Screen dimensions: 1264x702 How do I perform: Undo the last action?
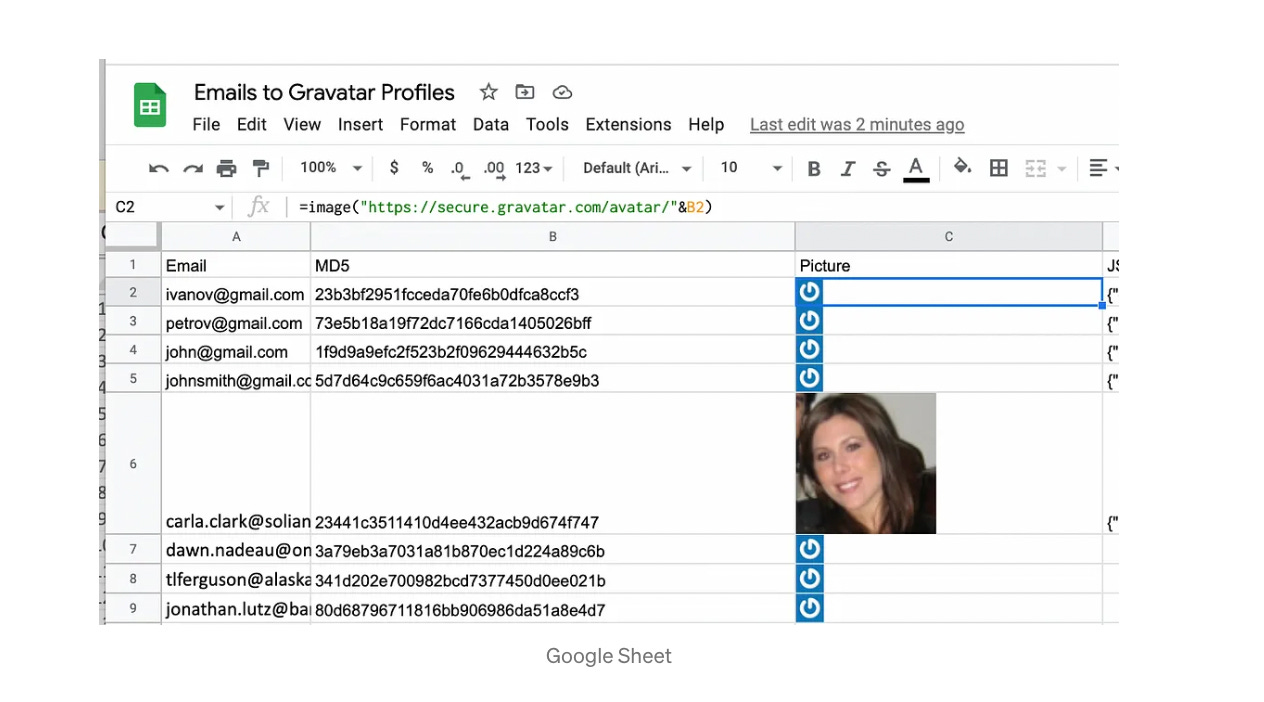(159, 168)
